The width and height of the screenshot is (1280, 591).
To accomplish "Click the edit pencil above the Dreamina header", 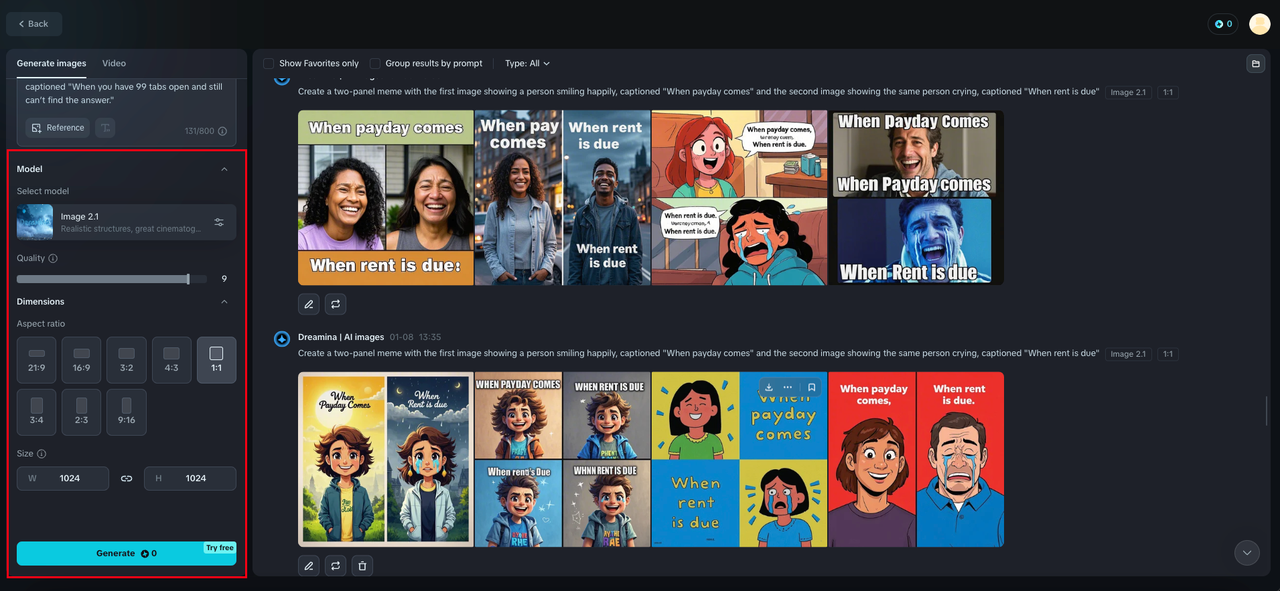I will 309,304.
